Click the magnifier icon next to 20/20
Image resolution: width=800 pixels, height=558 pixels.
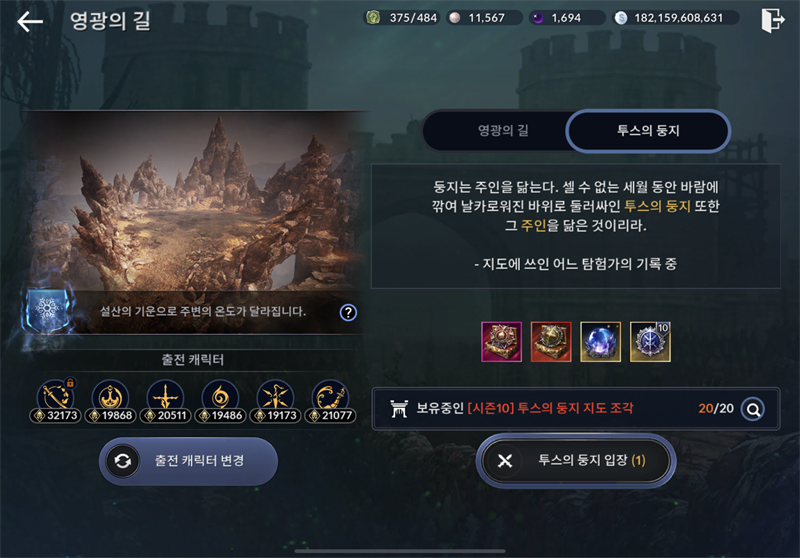pos(753,409)
